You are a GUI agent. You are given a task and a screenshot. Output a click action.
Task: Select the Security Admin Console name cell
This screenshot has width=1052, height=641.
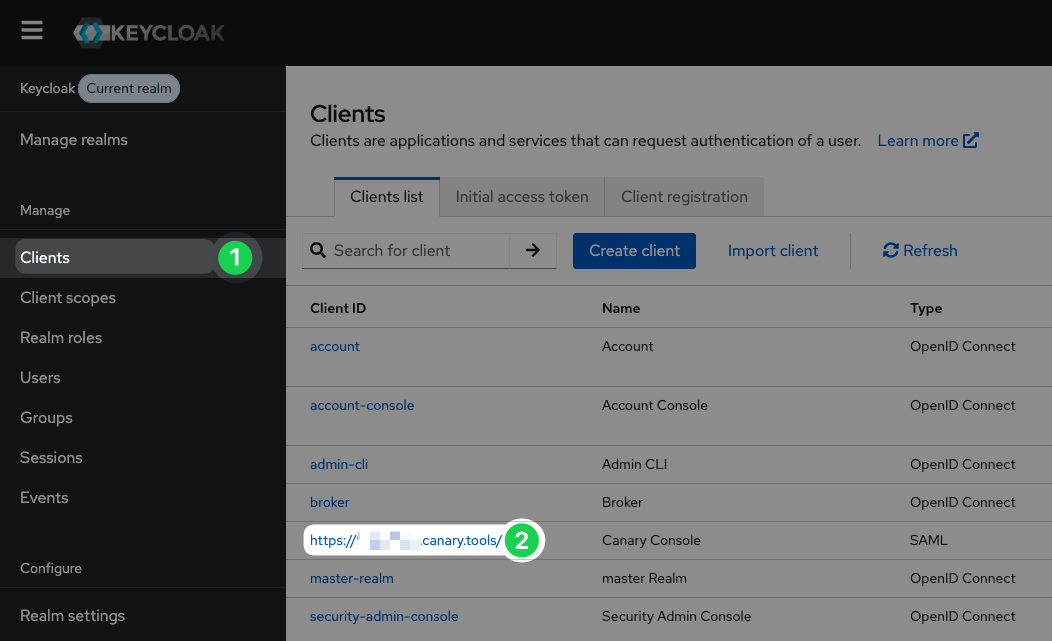(676, 616)
